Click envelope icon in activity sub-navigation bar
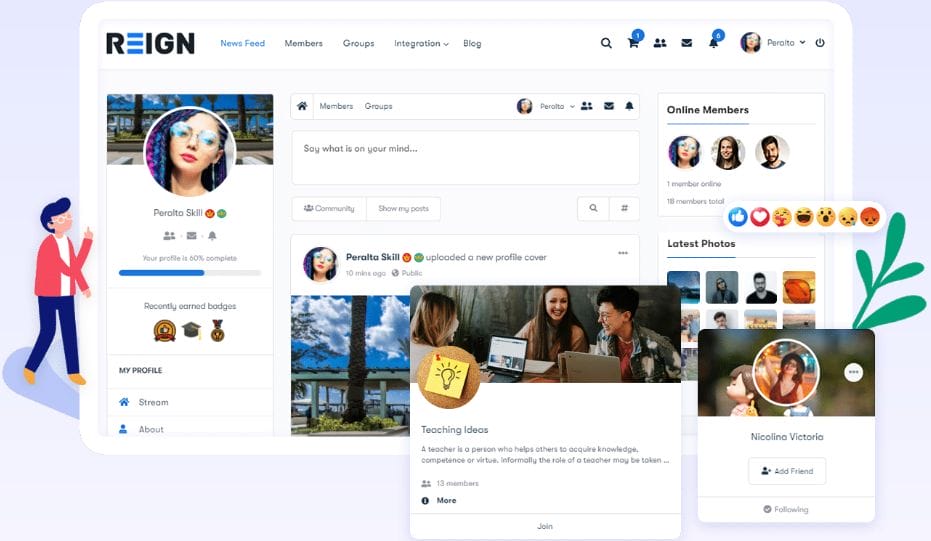Viewport: 931px width, 541px height. (x=609, y=106)
